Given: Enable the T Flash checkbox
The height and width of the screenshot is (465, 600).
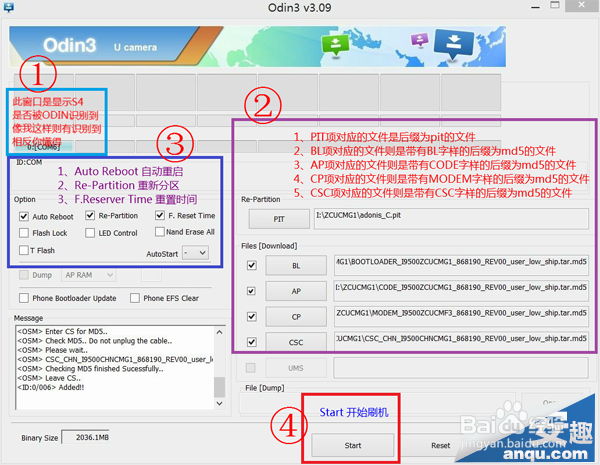Looking at the screenshot, I should coord(24,250).
